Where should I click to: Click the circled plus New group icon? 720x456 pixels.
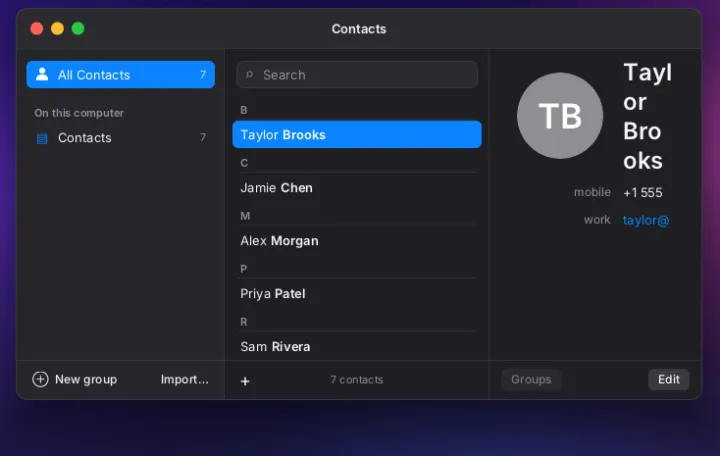click(x=40, y=379)
